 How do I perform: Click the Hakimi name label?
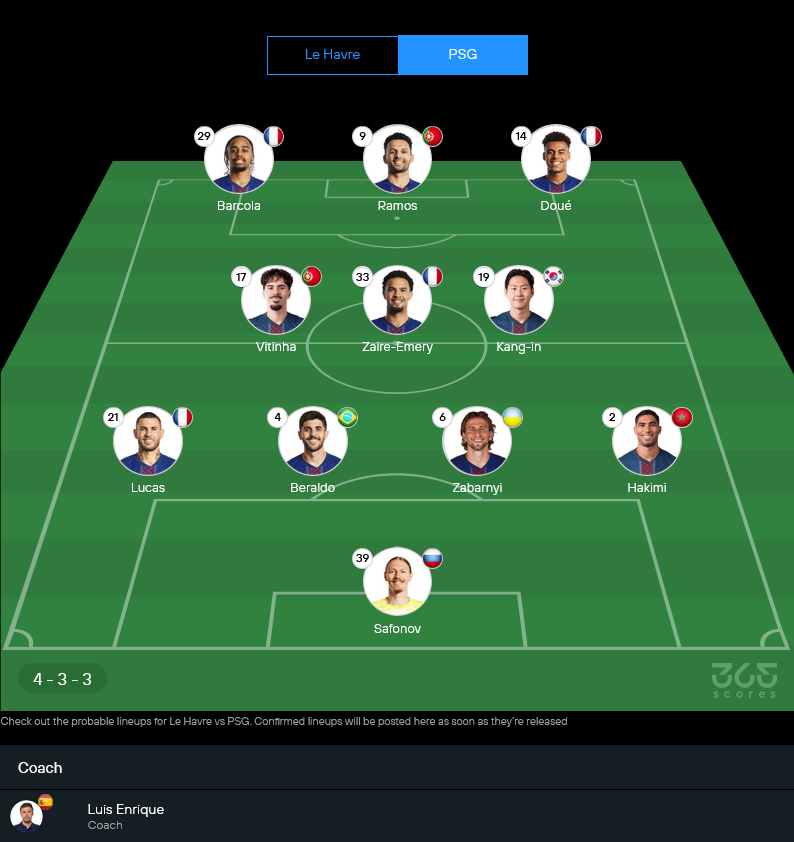tap(647, 488)
